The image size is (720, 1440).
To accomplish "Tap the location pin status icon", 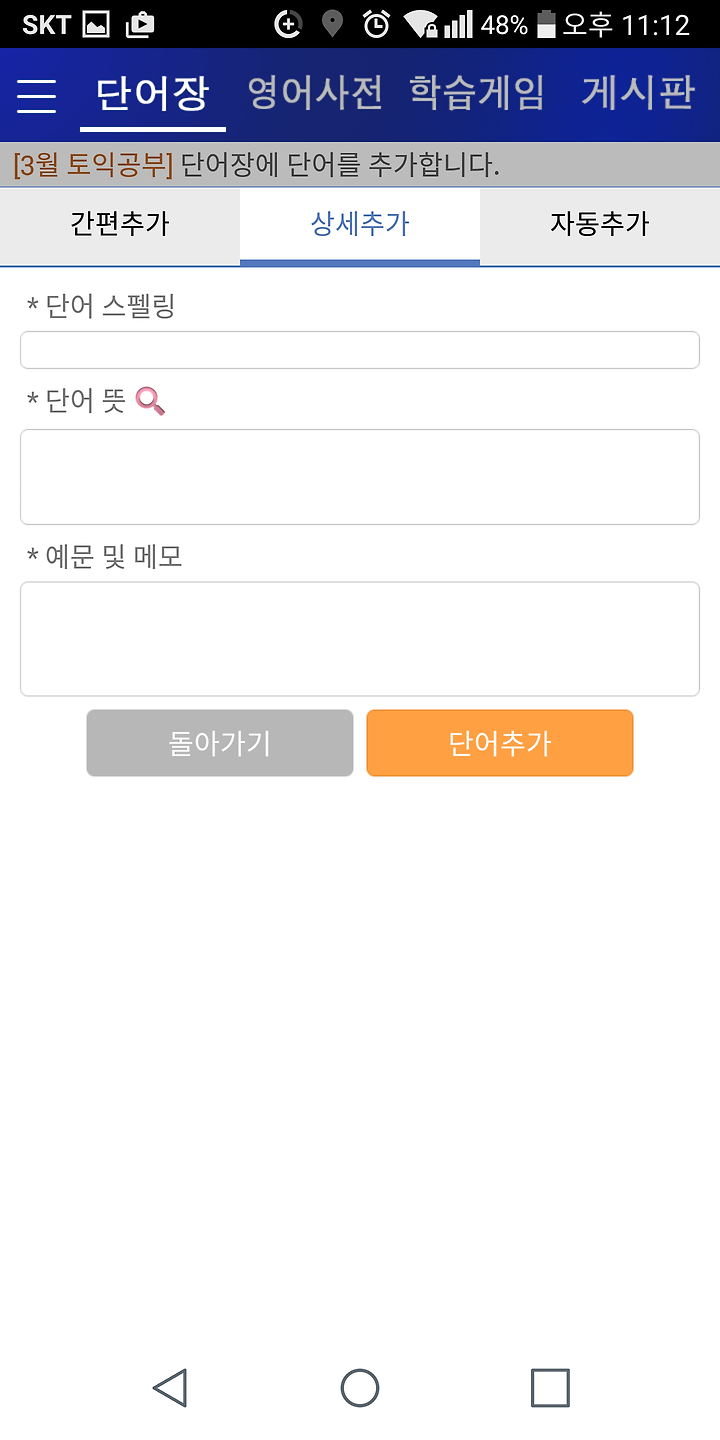I will pyautogui.click(x=332, y=24).
